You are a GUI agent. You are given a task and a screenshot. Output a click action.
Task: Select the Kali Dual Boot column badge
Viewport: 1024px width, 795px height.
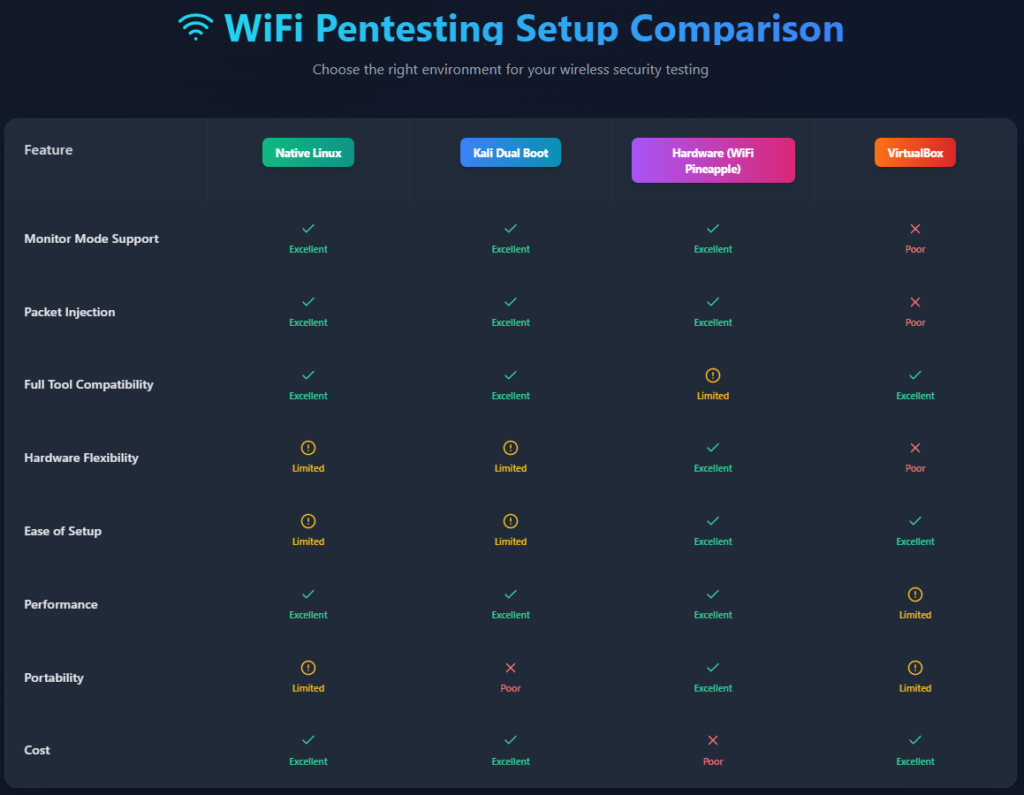click(x=510, y=153)
